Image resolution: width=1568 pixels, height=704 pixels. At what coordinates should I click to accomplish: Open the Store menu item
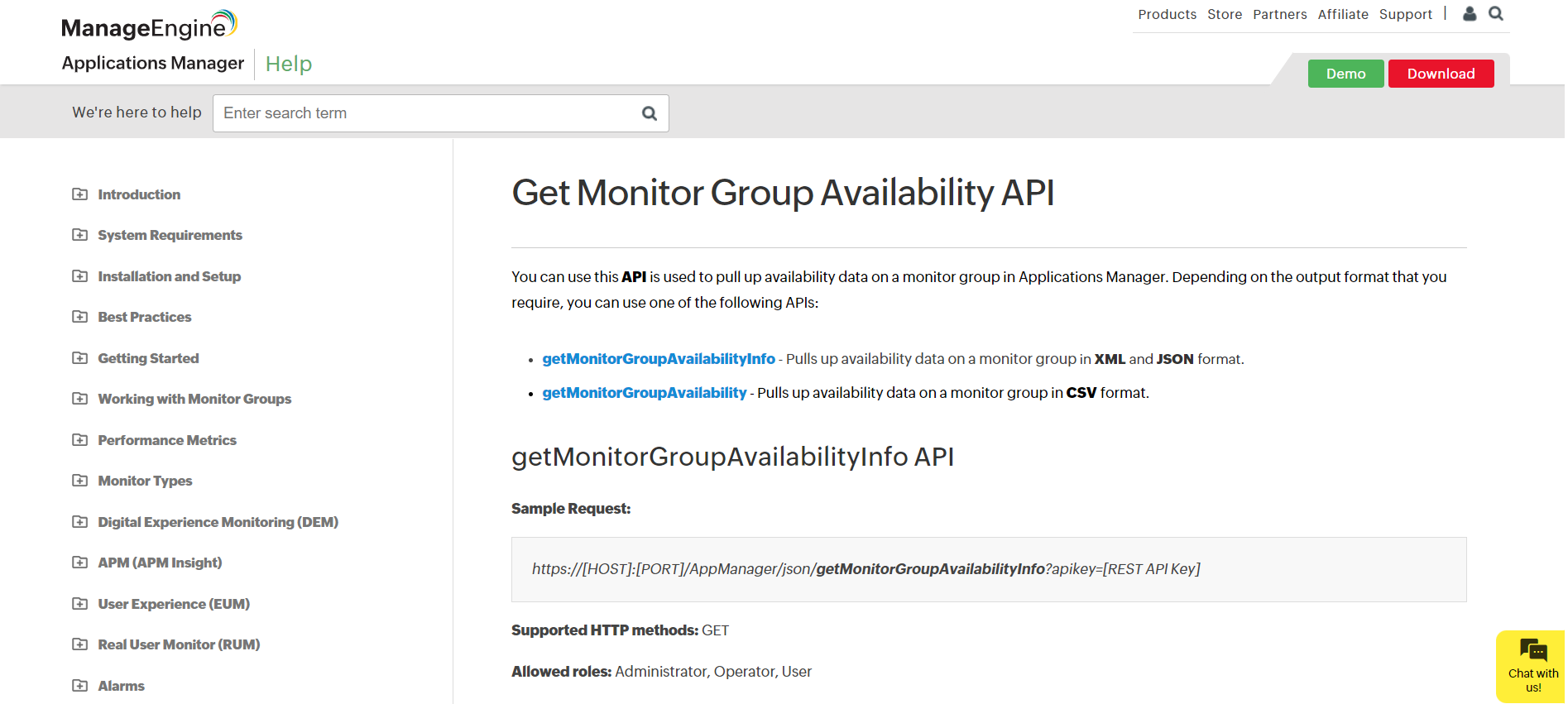[x=1225, y=14]
